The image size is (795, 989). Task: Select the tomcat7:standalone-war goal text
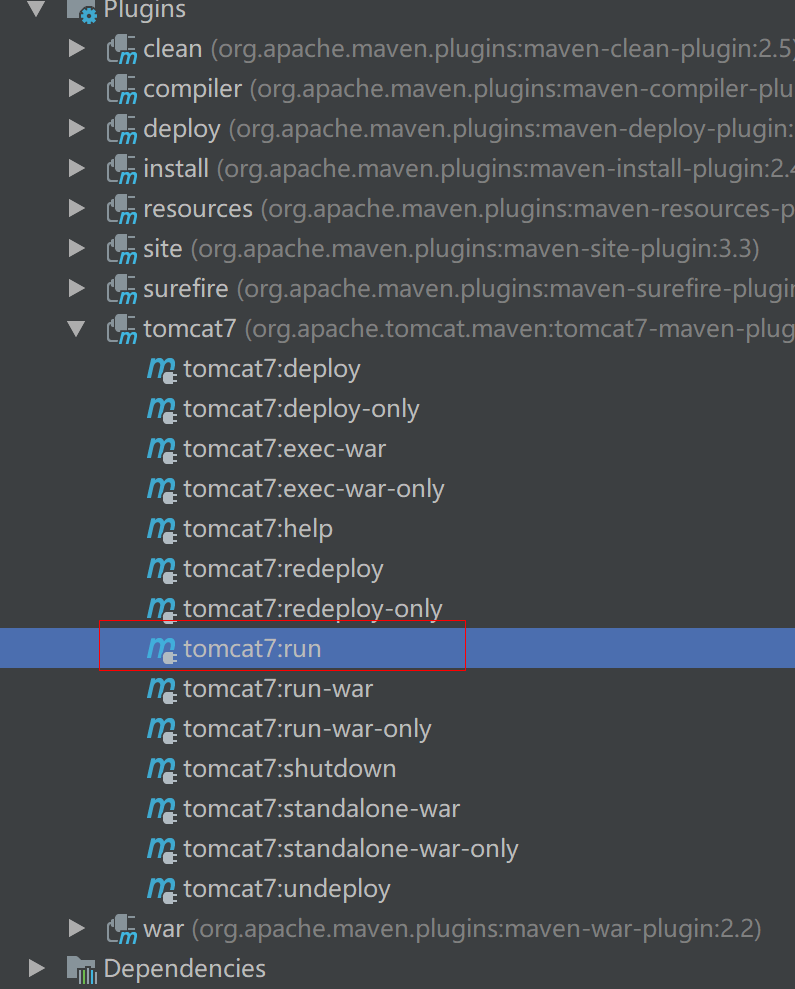click(x=322, y=809)
